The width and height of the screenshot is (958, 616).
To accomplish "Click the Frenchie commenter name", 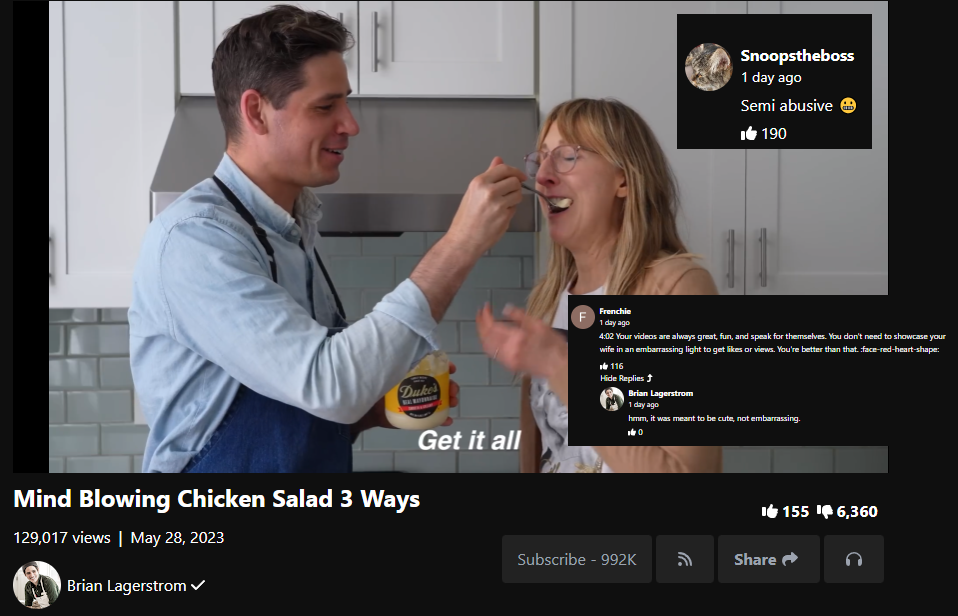I will point(615,311).
